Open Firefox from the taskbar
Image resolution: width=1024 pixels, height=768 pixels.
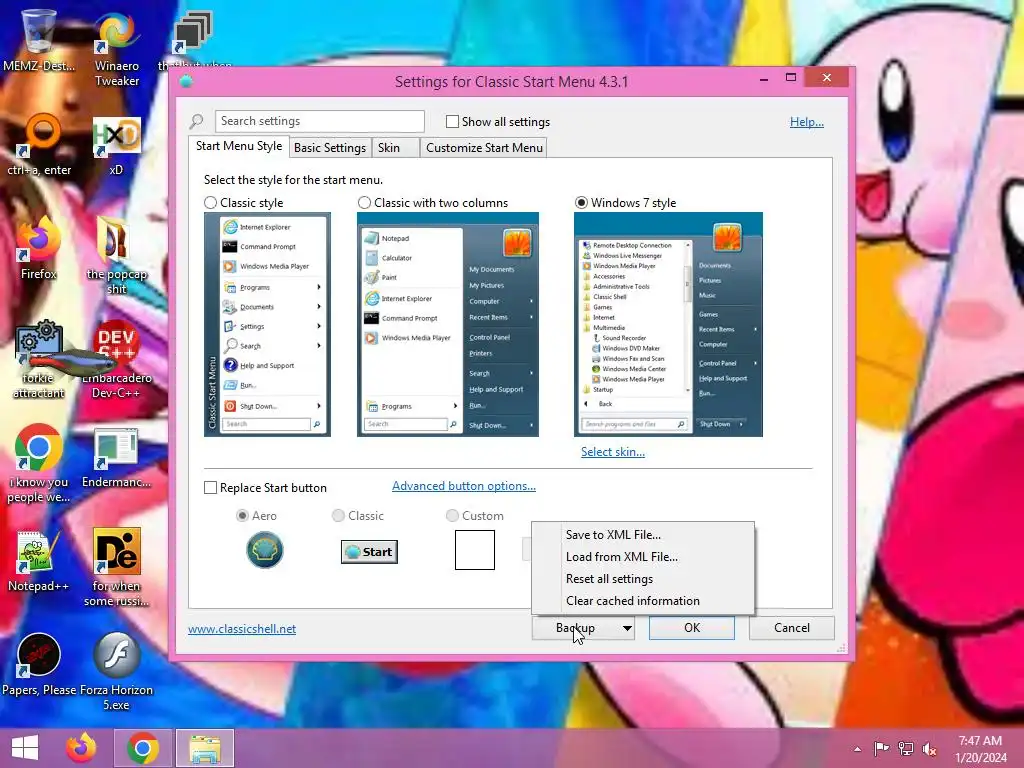(81, 748)
